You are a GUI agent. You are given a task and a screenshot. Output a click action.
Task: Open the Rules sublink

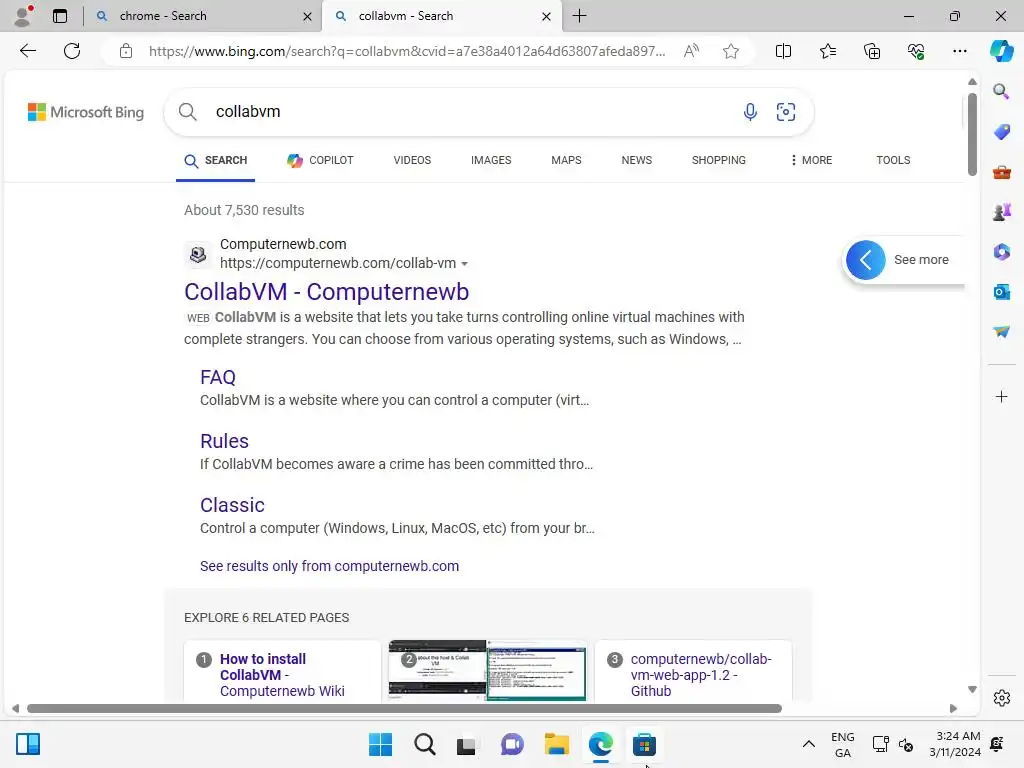pos(224,441)
